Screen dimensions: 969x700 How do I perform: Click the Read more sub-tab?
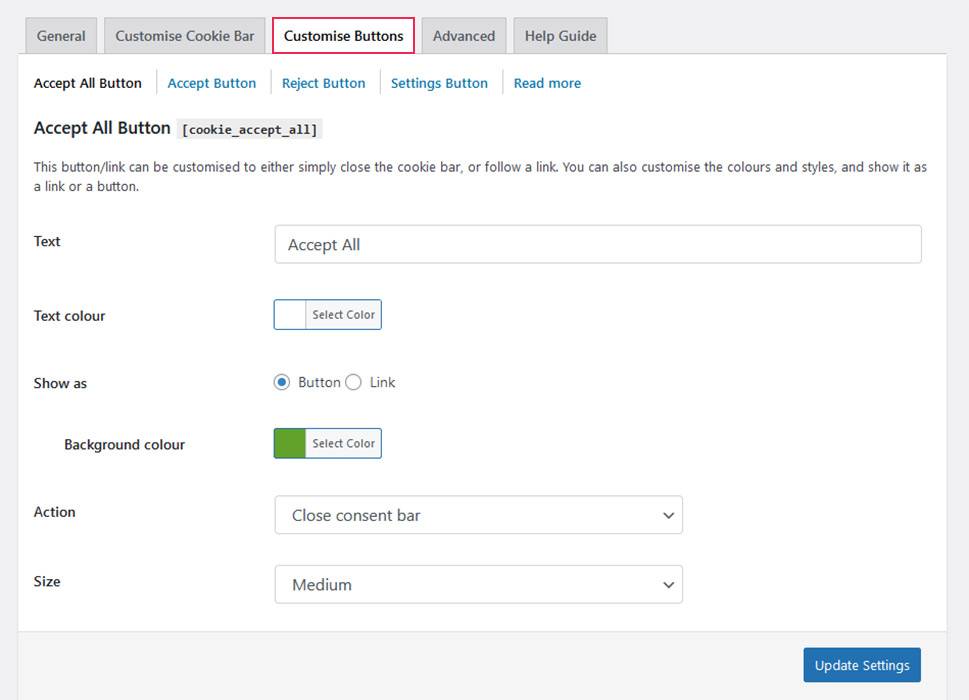[547, 83]
